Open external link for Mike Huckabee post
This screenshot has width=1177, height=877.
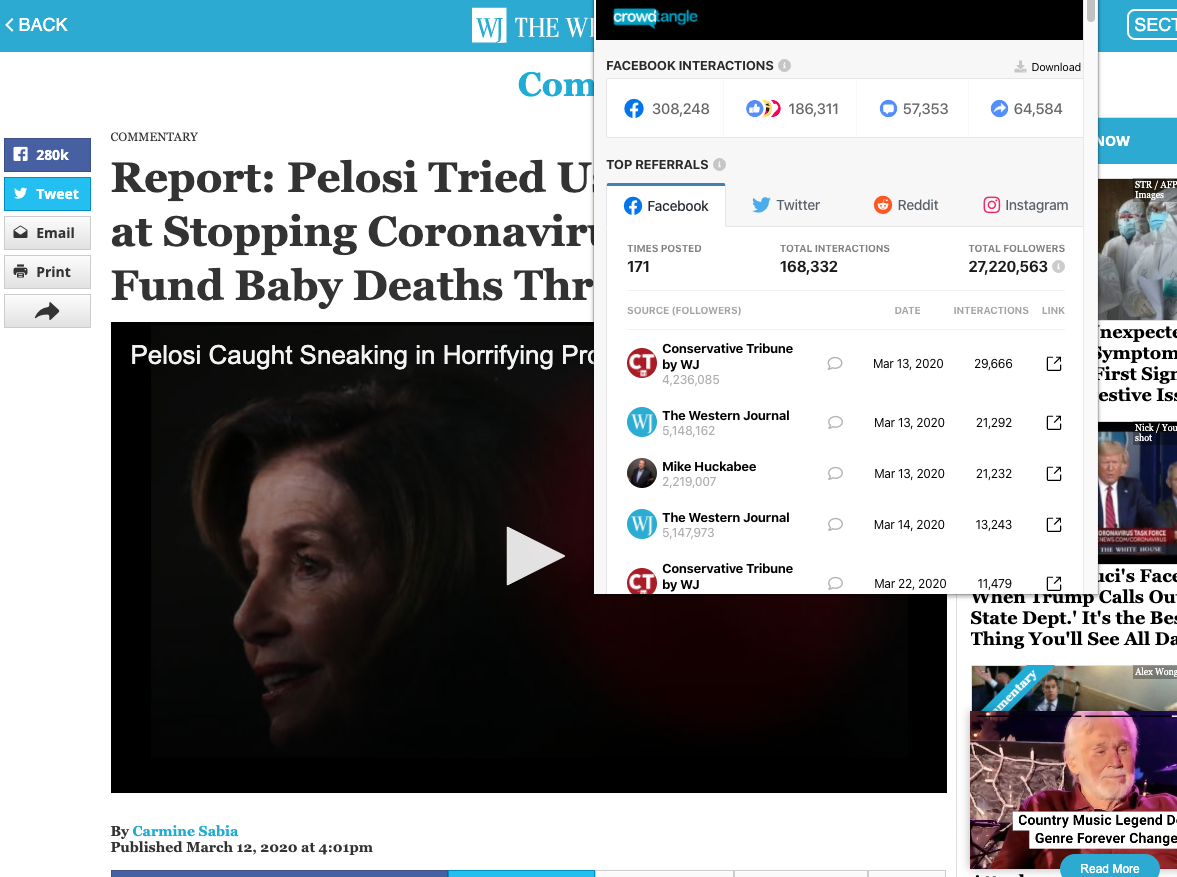1053,473
